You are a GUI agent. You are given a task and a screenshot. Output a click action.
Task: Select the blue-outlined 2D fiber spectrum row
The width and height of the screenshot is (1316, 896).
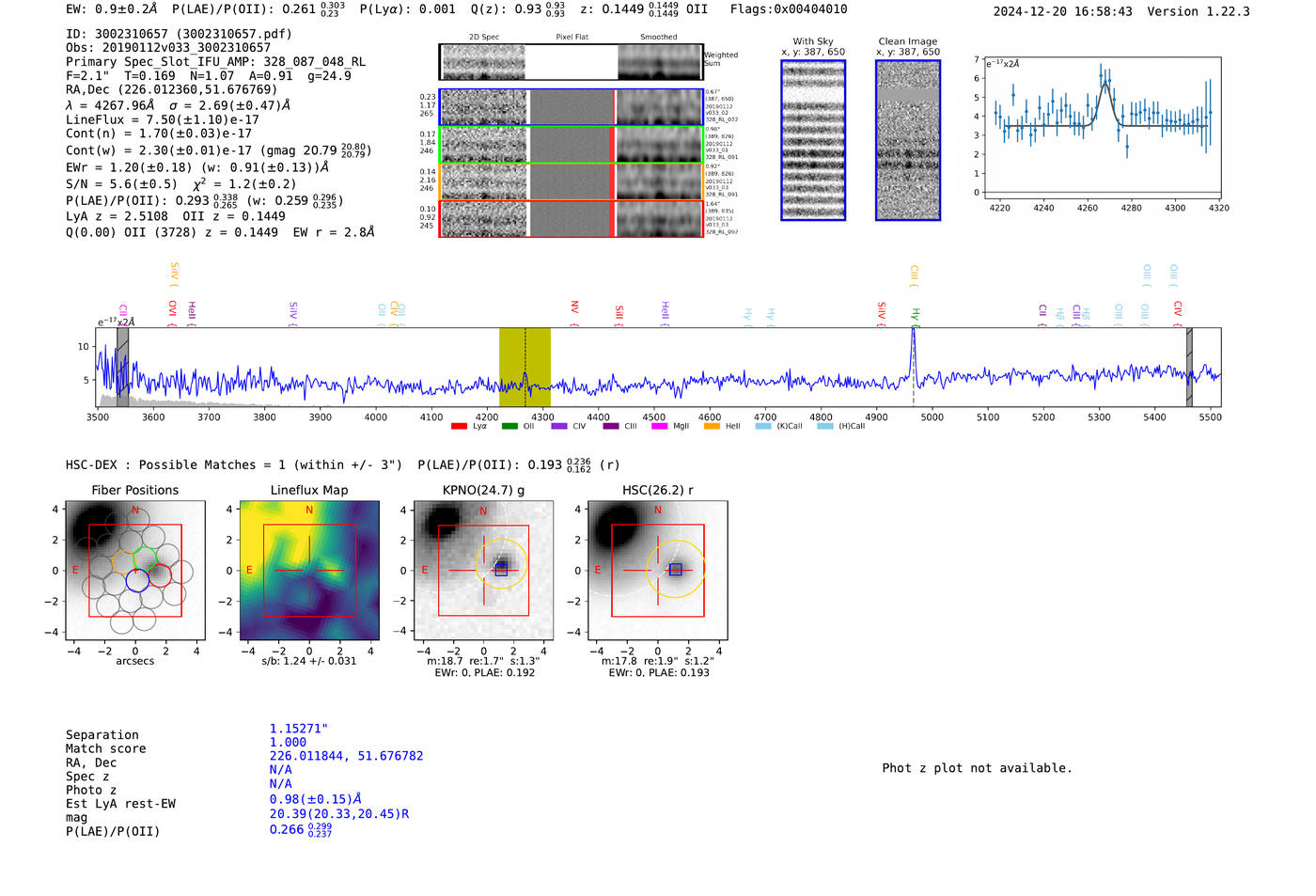coord(571,107)
